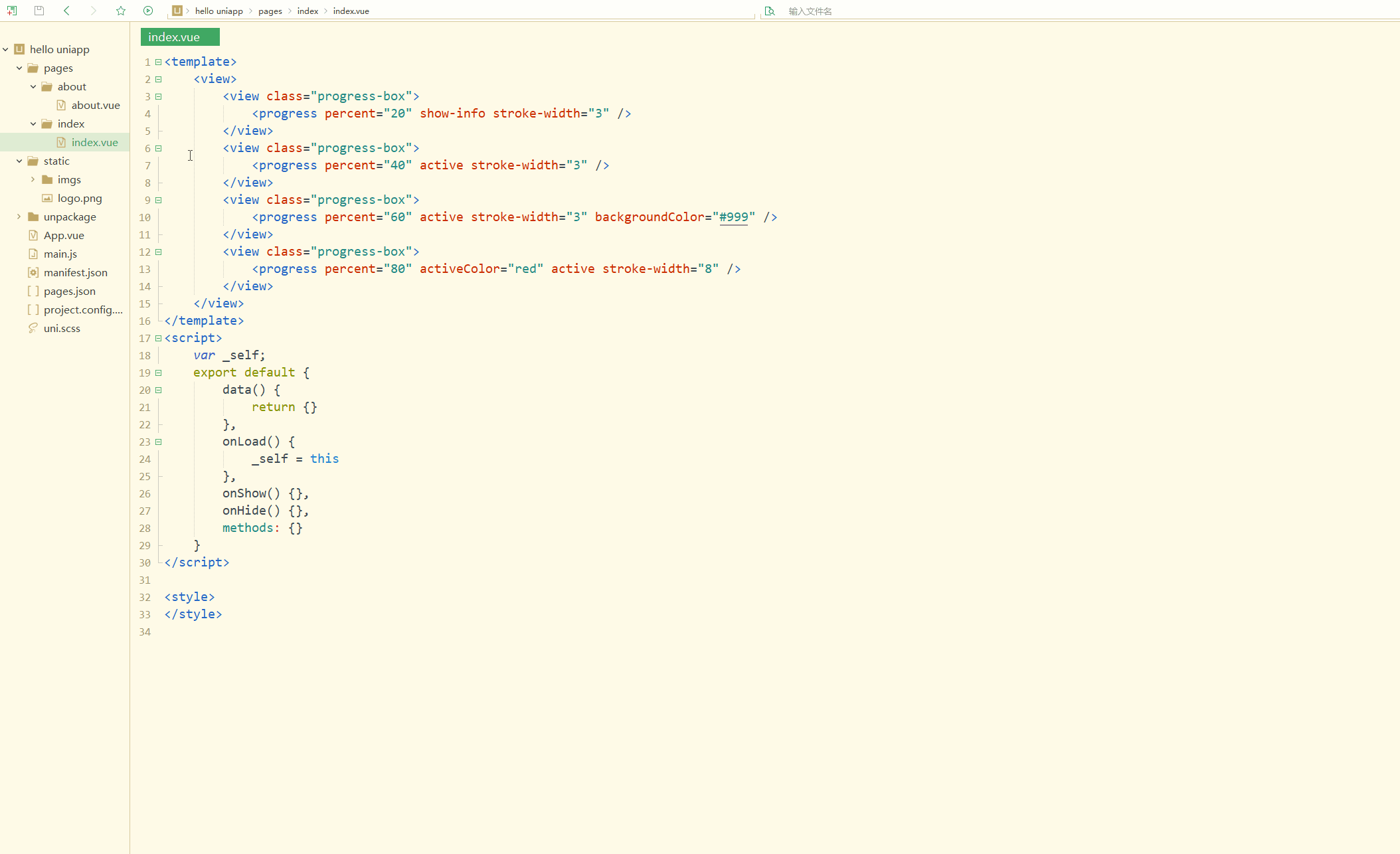This screenshot has width=1400, height=854.
Task: Fold the onLoad() block at line 23
Action: coord(159,442)
